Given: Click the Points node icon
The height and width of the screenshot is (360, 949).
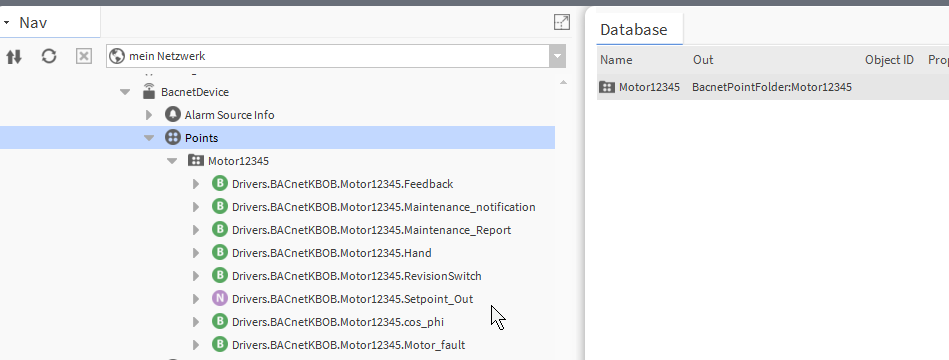Looking at the screenshot, I should (x=173, y=137).
